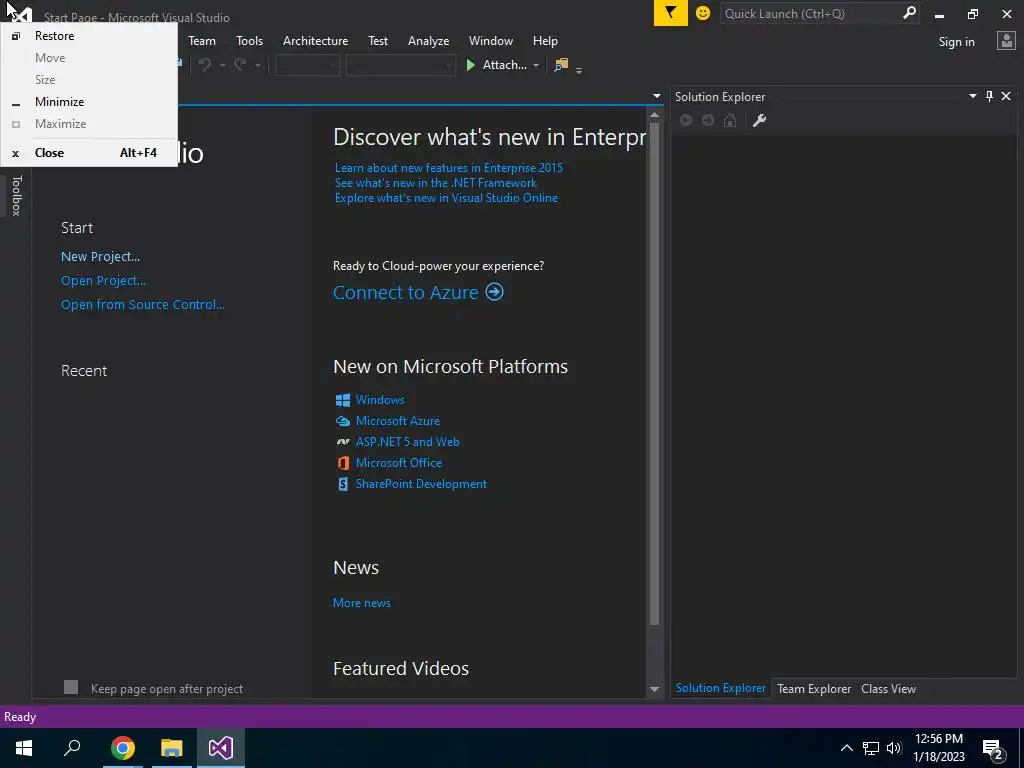Open the Test menu

(378, 40)
